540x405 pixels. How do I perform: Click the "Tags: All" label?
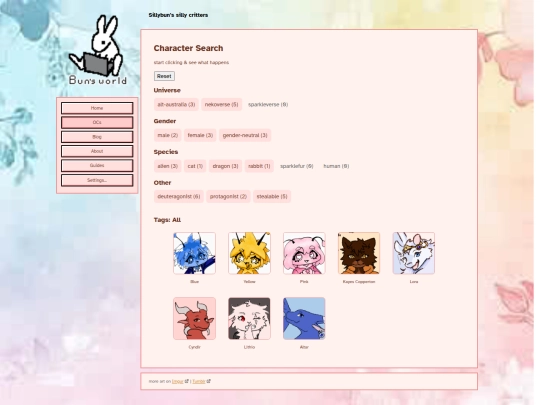click(x=167, y=220)
